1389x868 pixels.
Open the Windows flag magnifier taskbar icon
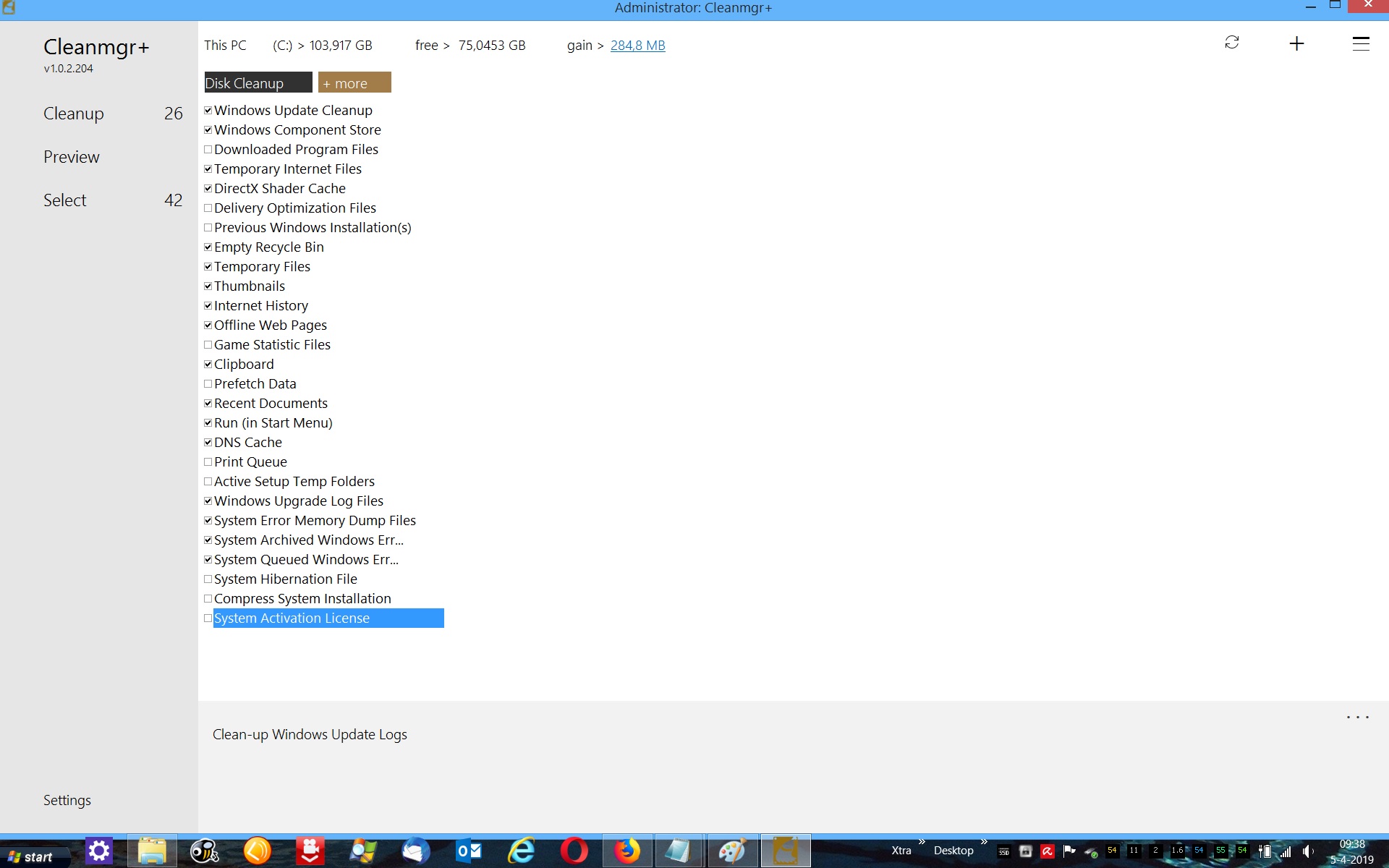point(362,851)
